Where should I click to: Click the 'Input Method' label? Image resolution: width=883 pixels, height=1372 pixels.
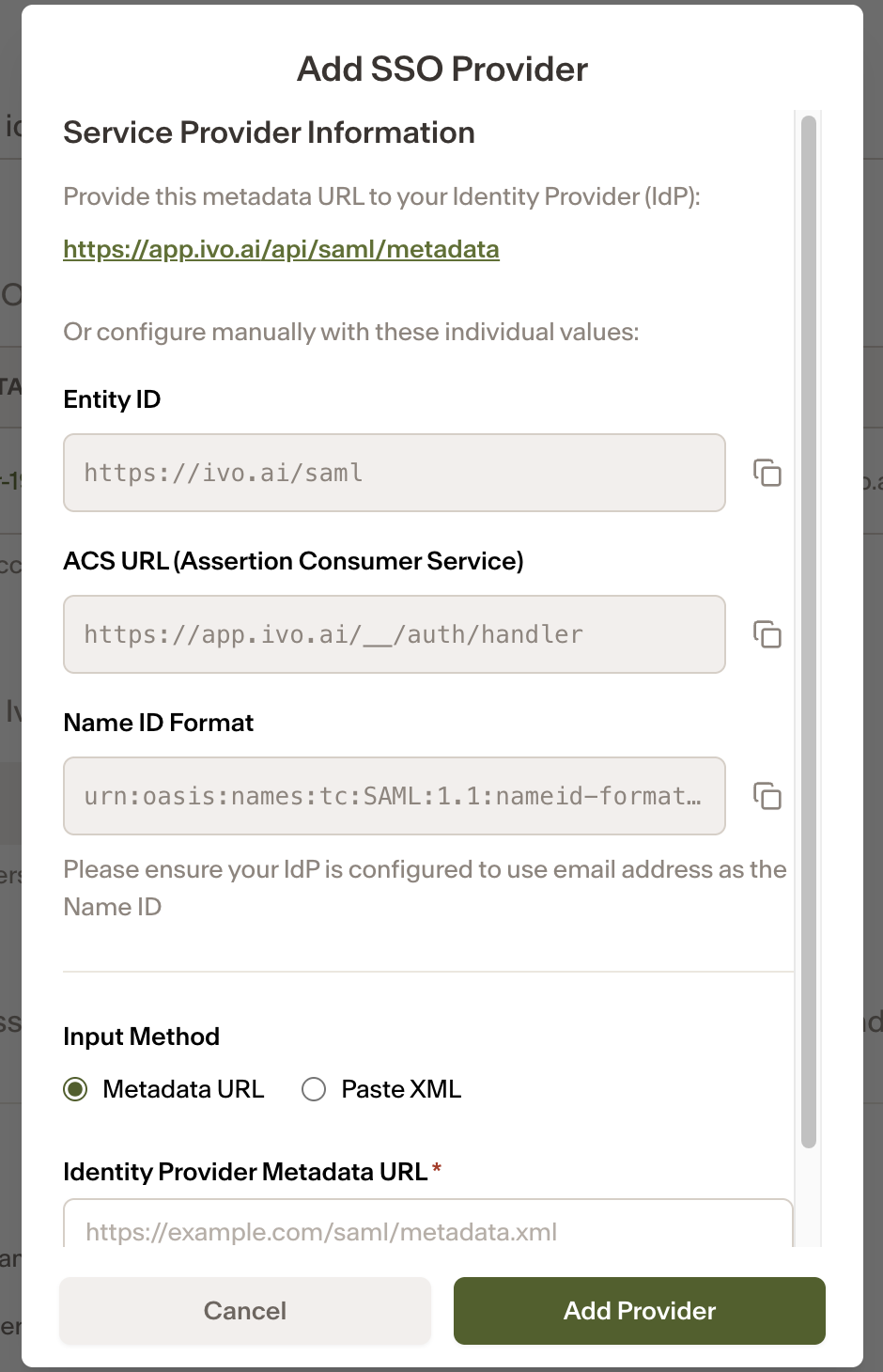[x=141, y=1037]
